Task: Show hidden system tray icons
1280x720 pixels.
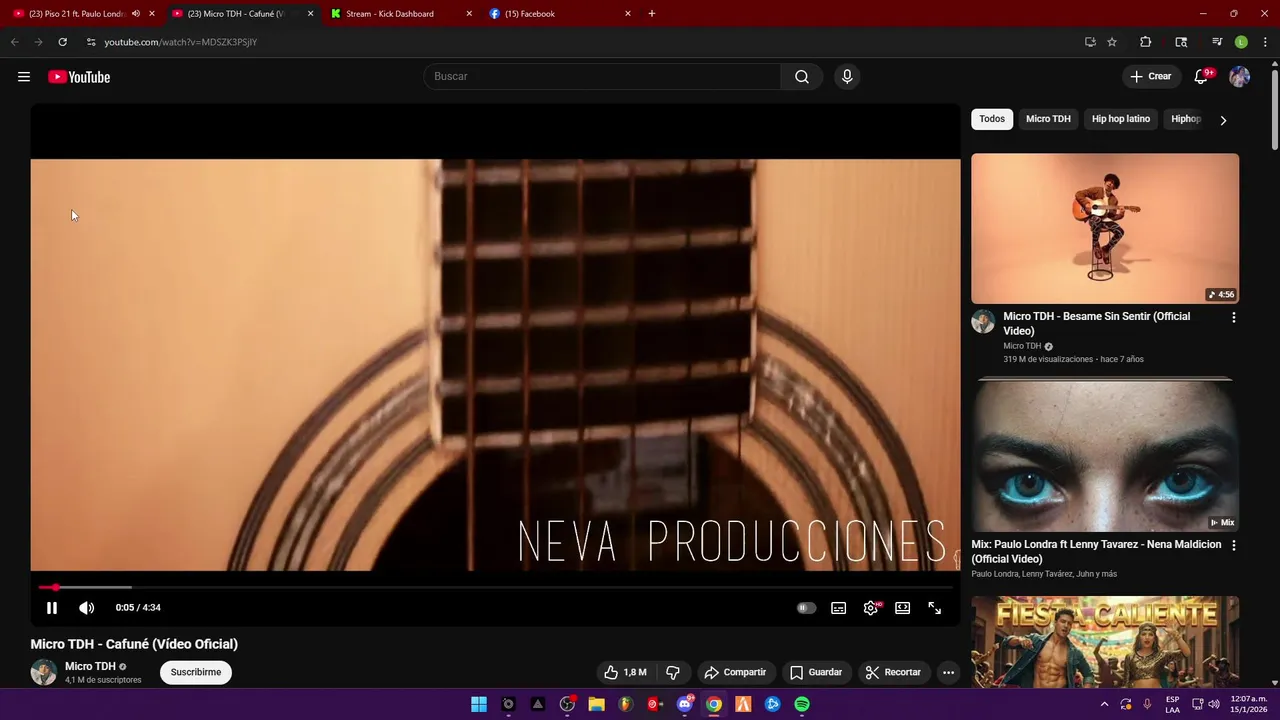Action: (1105, 704)
